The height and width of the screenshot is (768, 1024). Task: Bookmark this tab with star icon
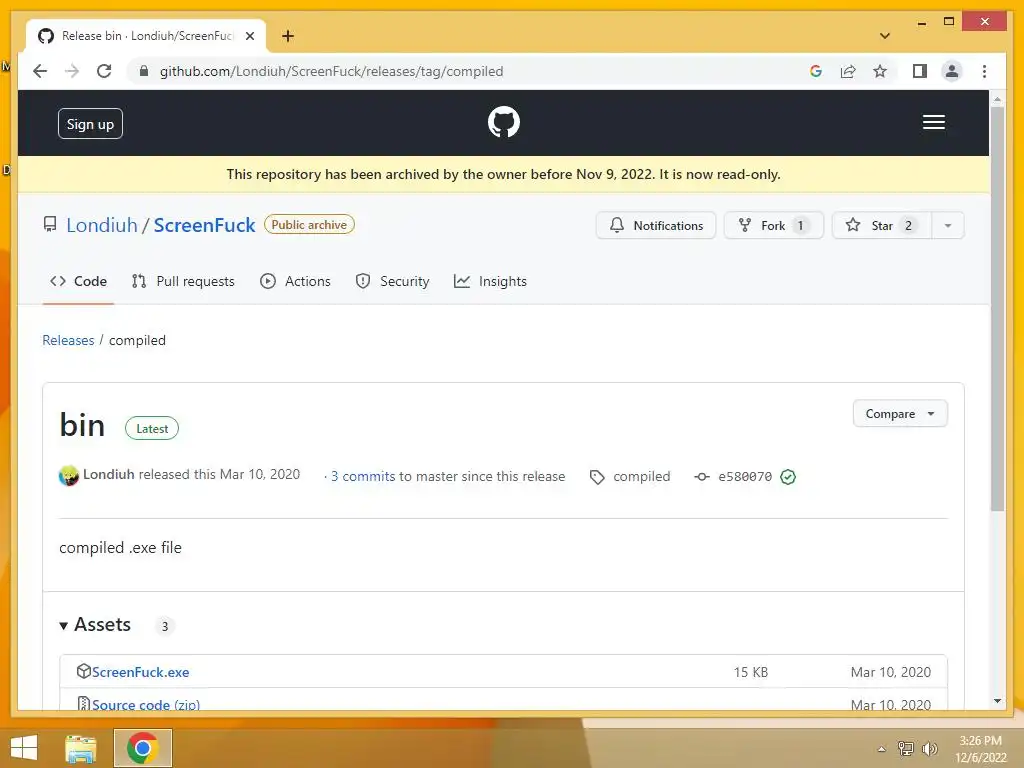(880, 71)
